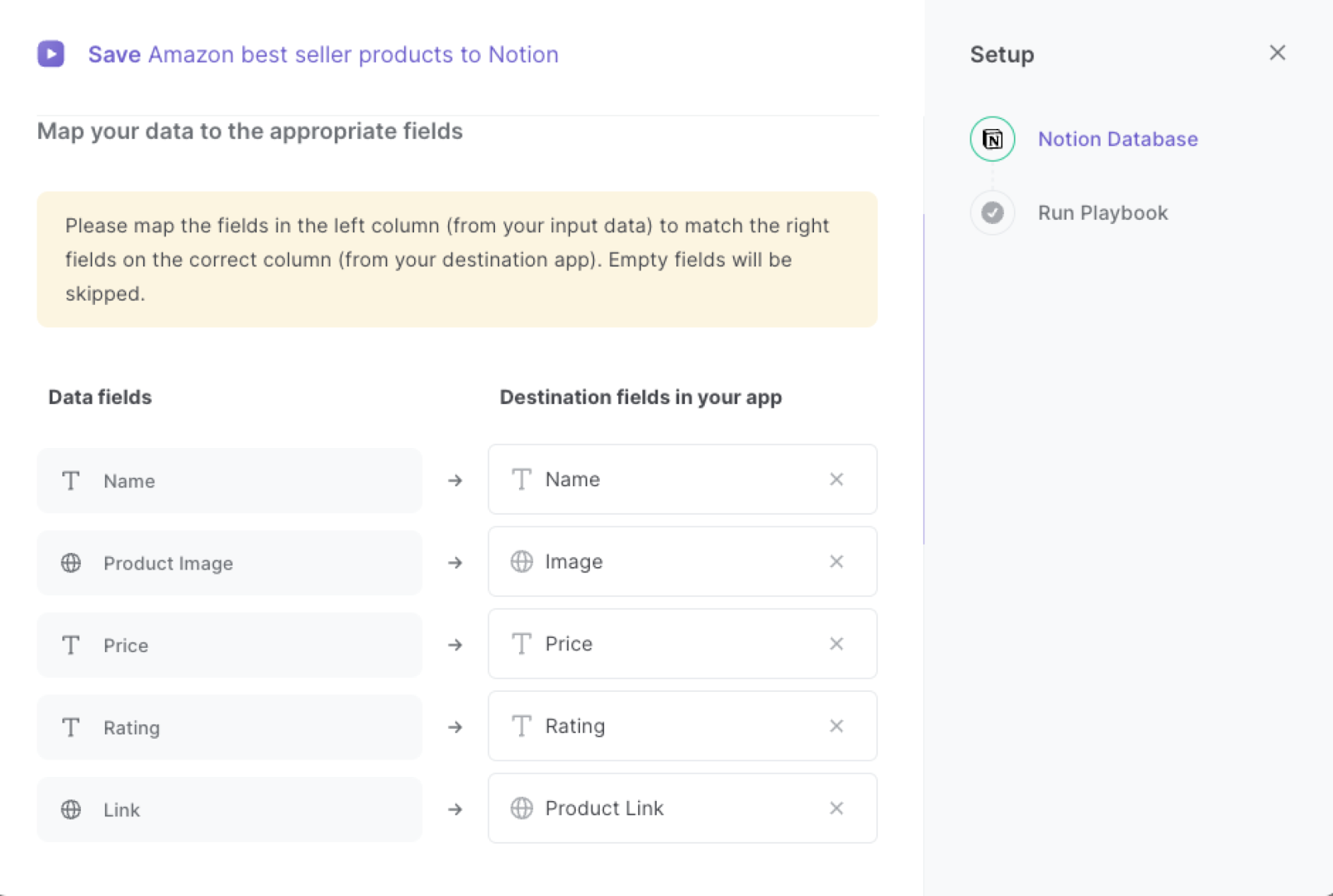Click the arrow between Product Image and Image

[455, 563]
